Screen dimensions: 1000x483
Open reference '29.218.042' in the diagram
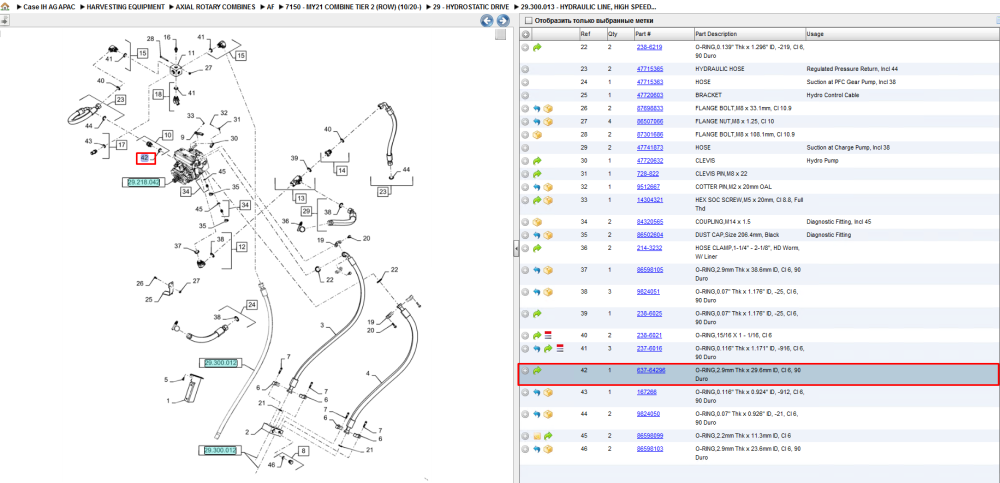click(x=143, y=182)
